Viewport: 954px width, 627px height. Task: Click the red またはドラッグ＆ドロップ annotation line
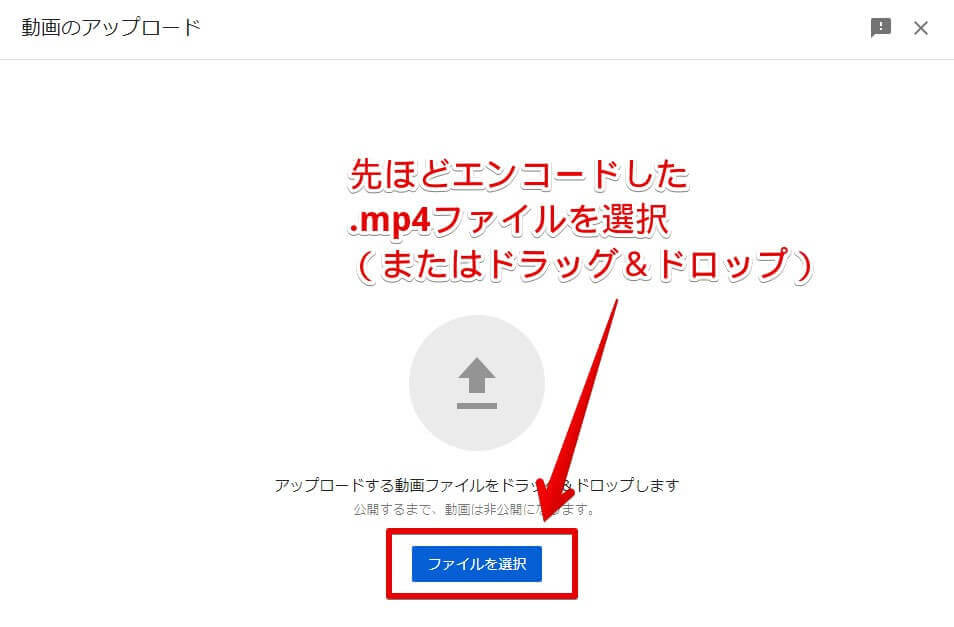click(582, 265)
